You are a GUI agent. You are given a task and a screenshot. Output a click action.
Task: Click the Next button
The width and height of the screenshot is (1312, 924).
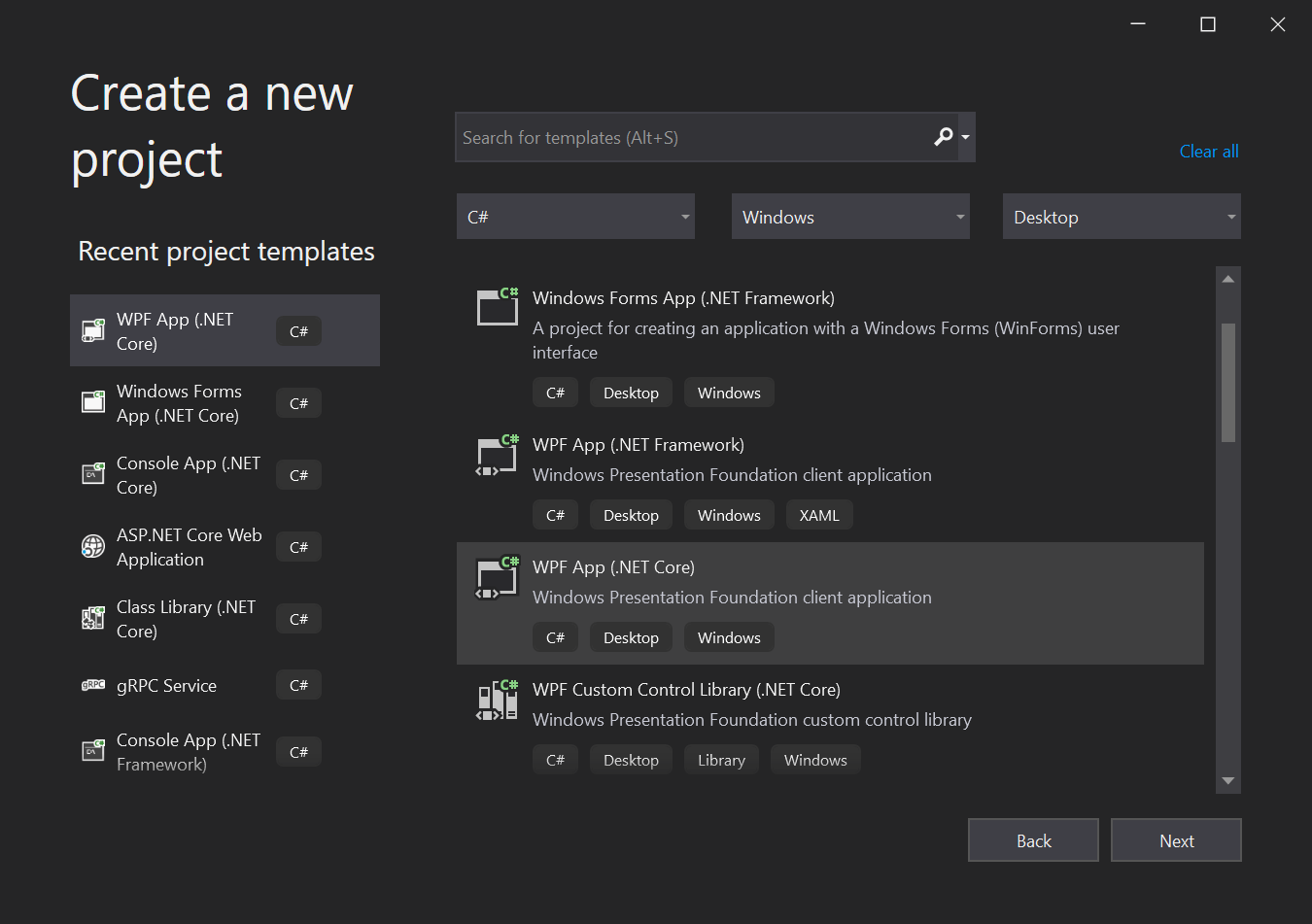pyautogui.click(x=1176, y=840)
